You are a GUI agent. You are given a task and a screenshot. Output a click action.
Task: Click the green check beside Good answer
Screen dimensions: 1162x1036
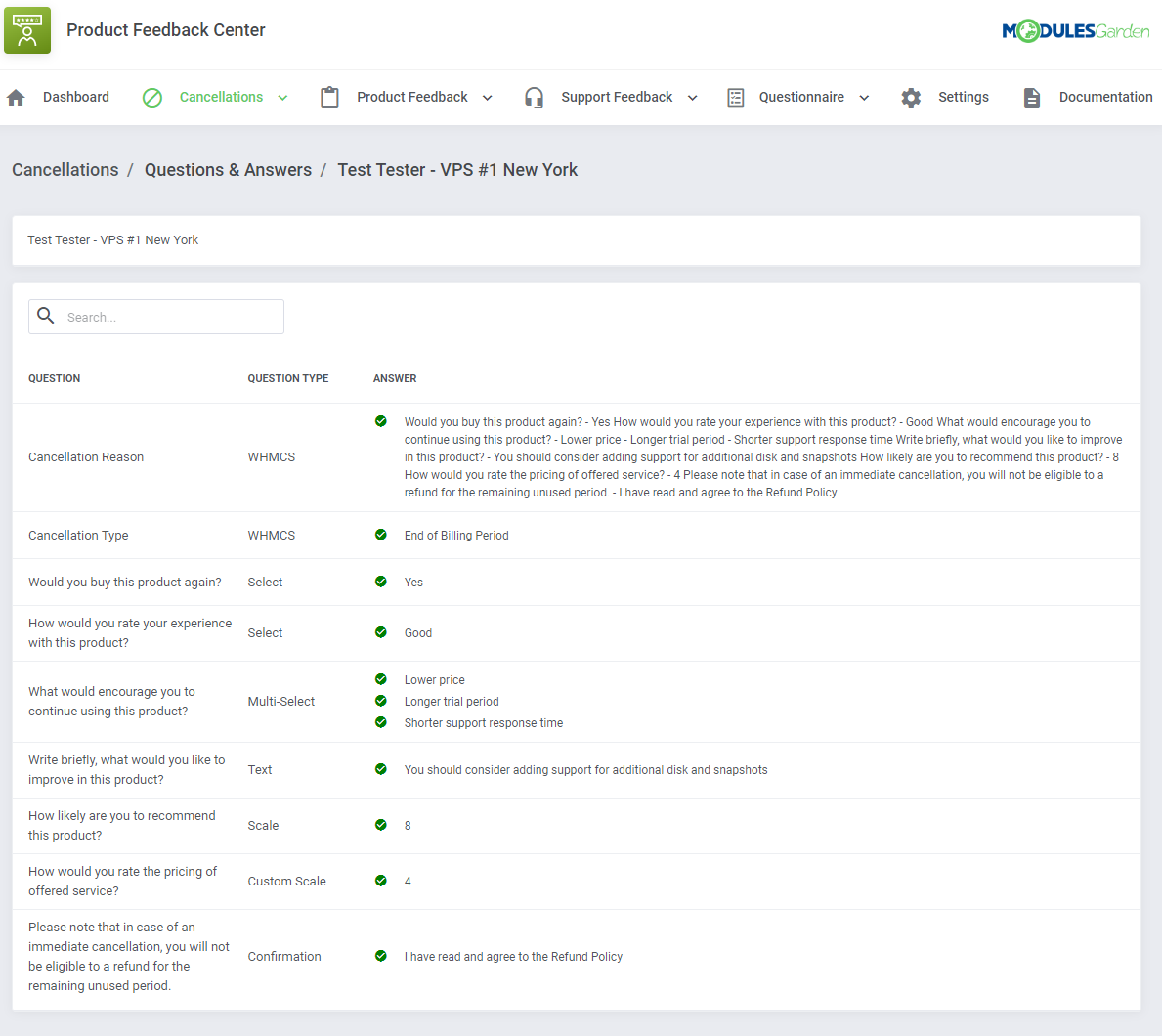pyautogui.click(x=381, y=632)
